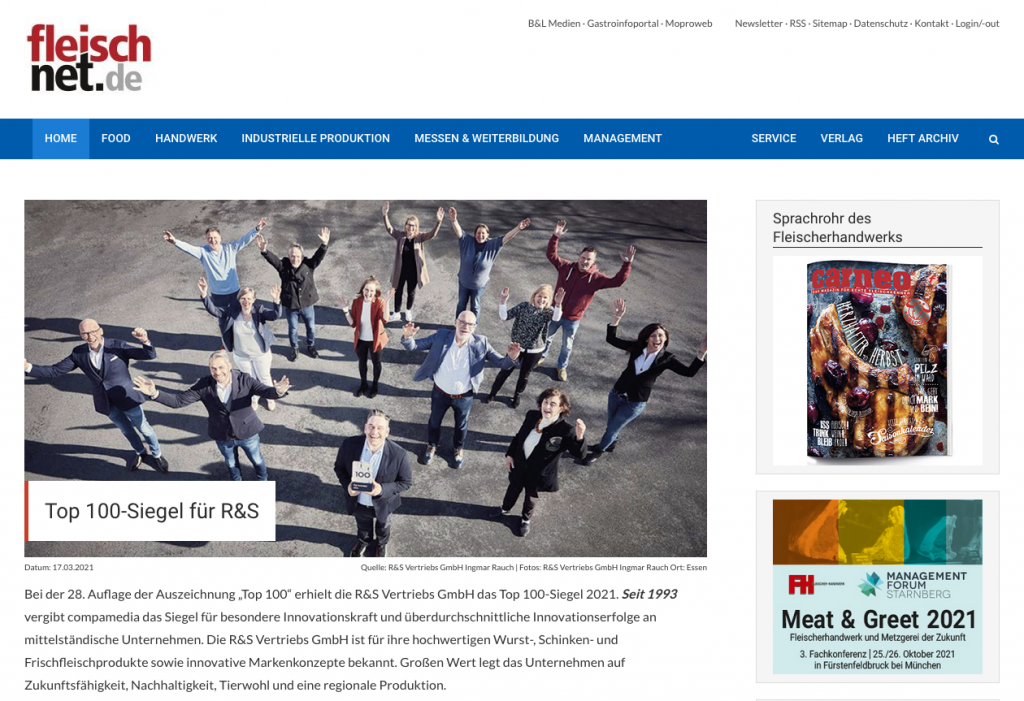Click the carneo magazine cover thumbnail
The image size is (1024, 701).
click(877, 361)
